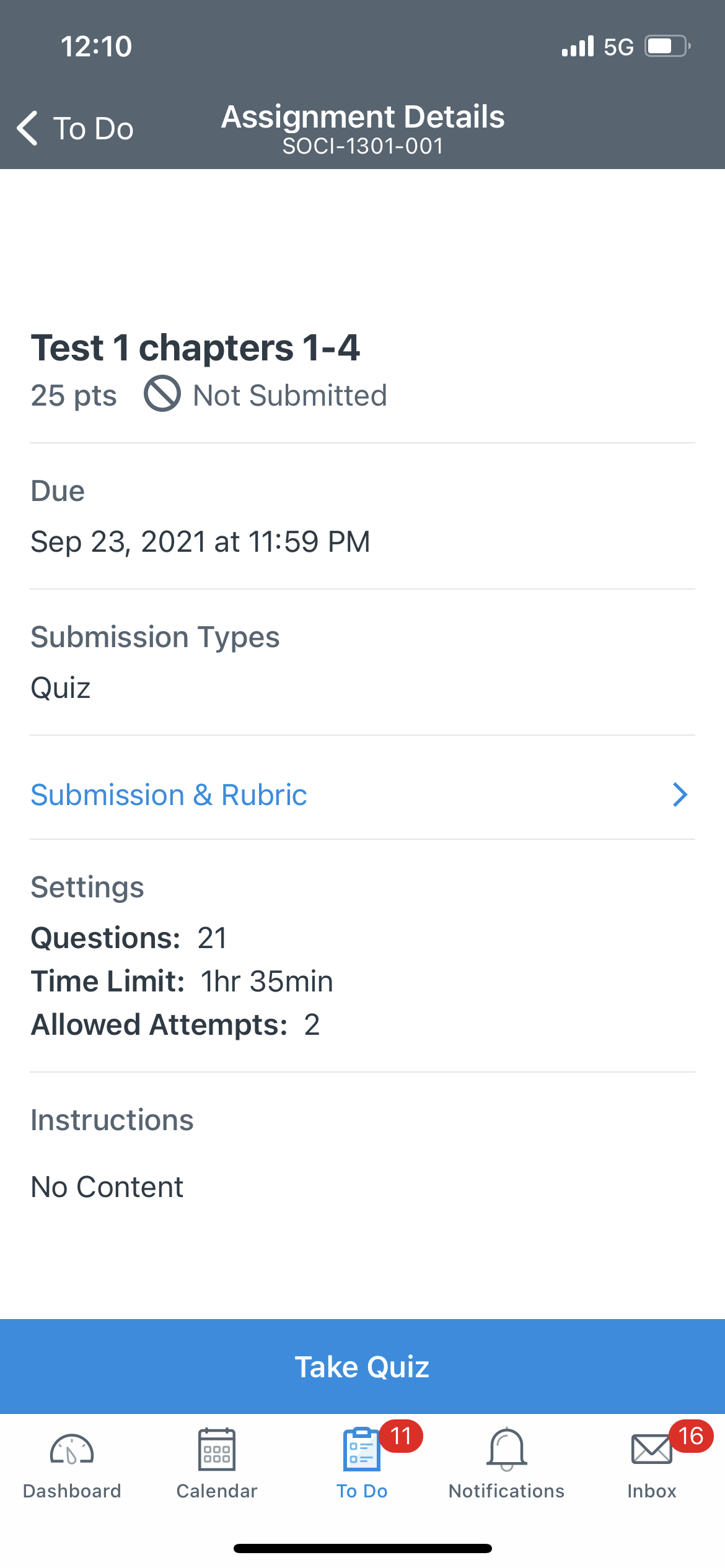
Task: Tap the Not Submitted circle-slash icon
Action: point(162,393)
